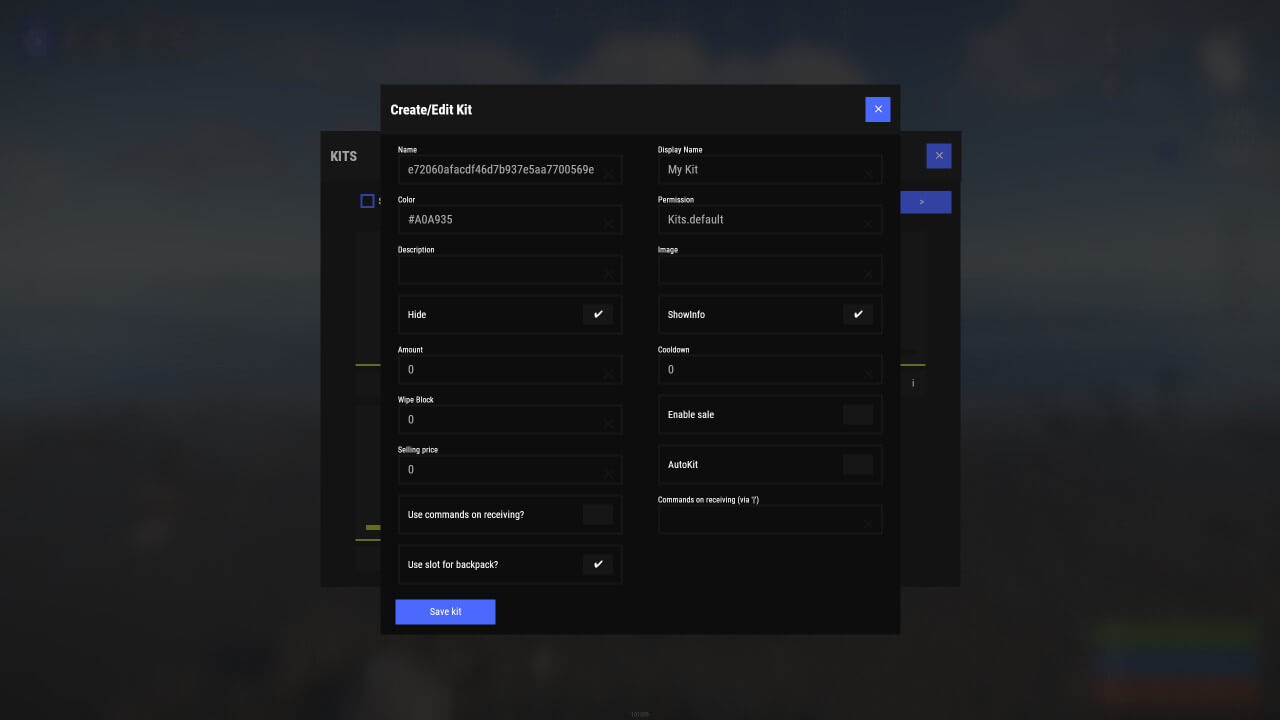Close the Create/Edit Kit dialog

pyautogui.click(x=878, y=109)
